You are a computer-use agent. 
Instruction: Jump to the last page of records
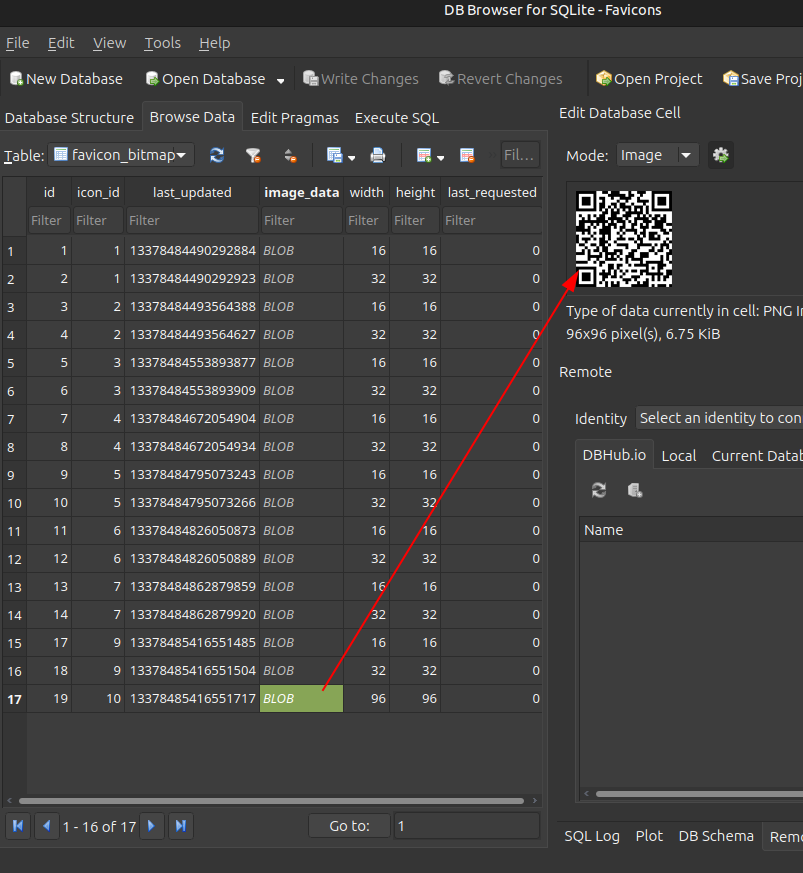pyautogui.click(x=180, y=826)
